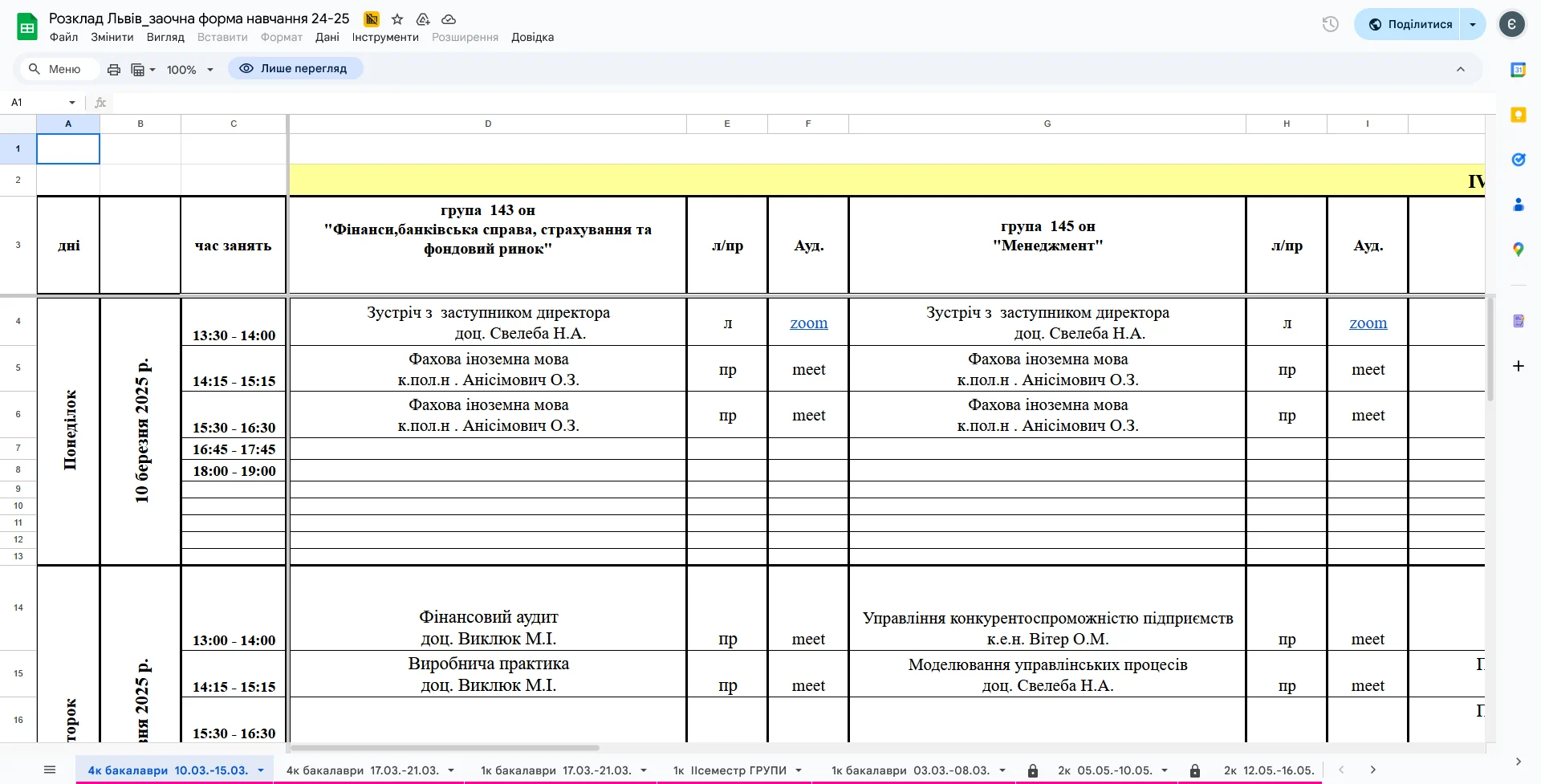
Task: Open version history via the clock icon
Action: coord(1330,24)
